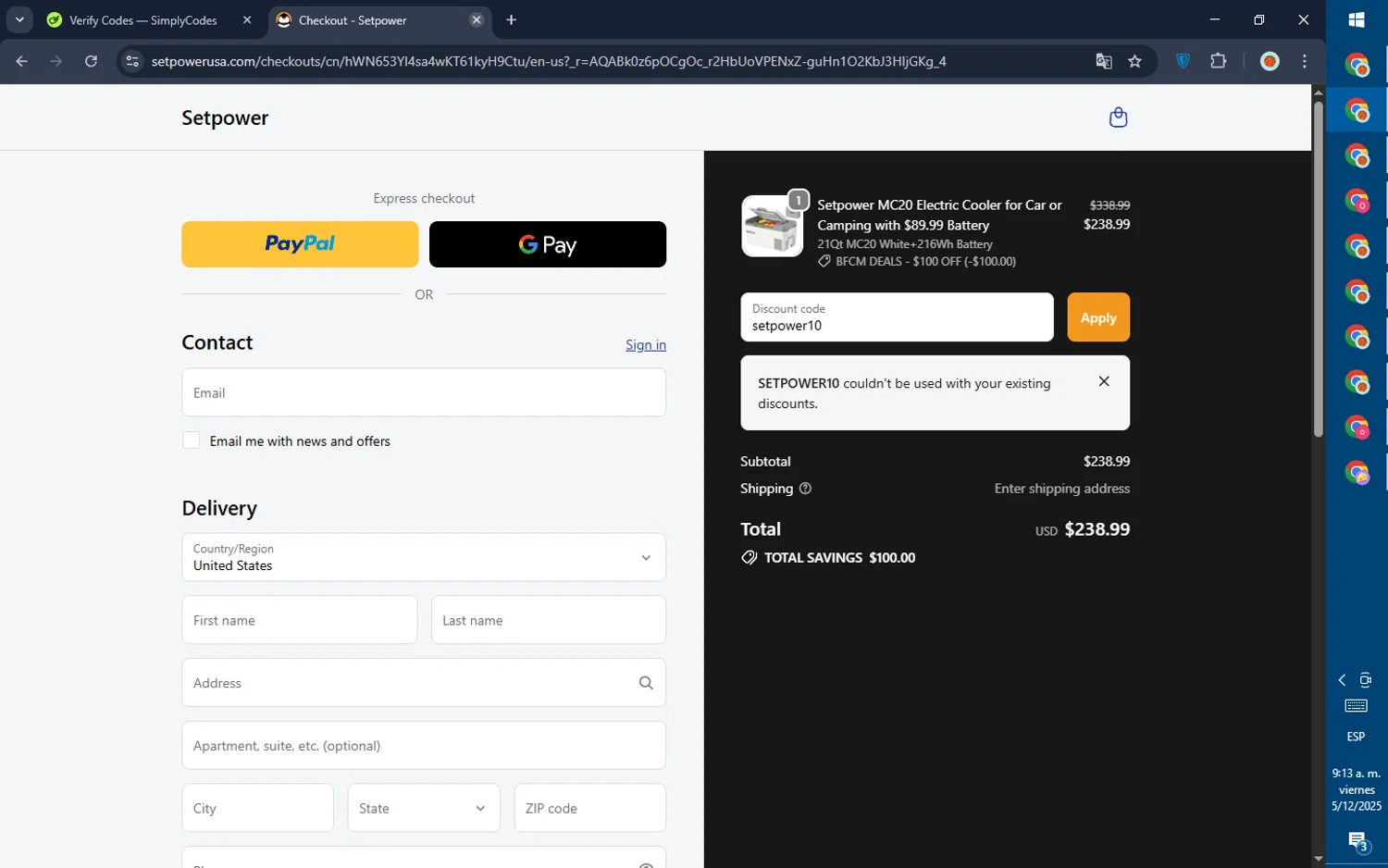Go back to the previous page
Screen dimensions: 1388x868
(22, 61)
